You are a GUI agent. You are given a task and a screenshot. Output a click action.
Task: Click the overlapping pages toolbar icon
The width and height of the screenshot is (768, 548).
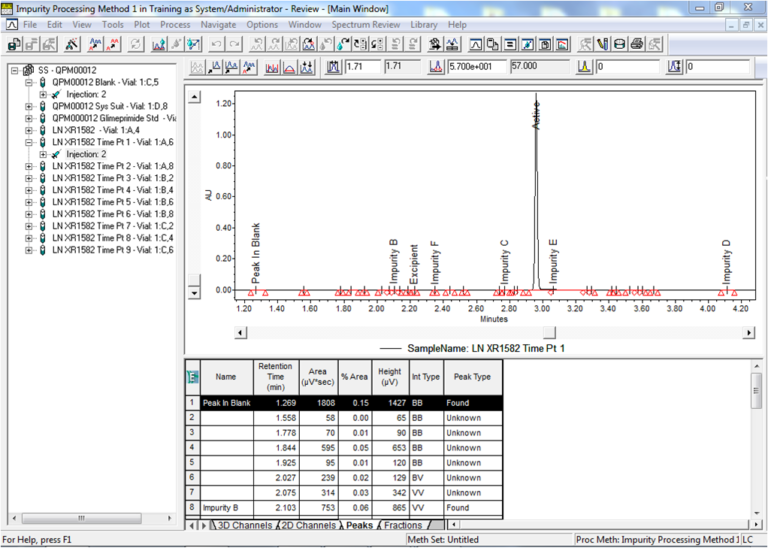tap(492, 45)
